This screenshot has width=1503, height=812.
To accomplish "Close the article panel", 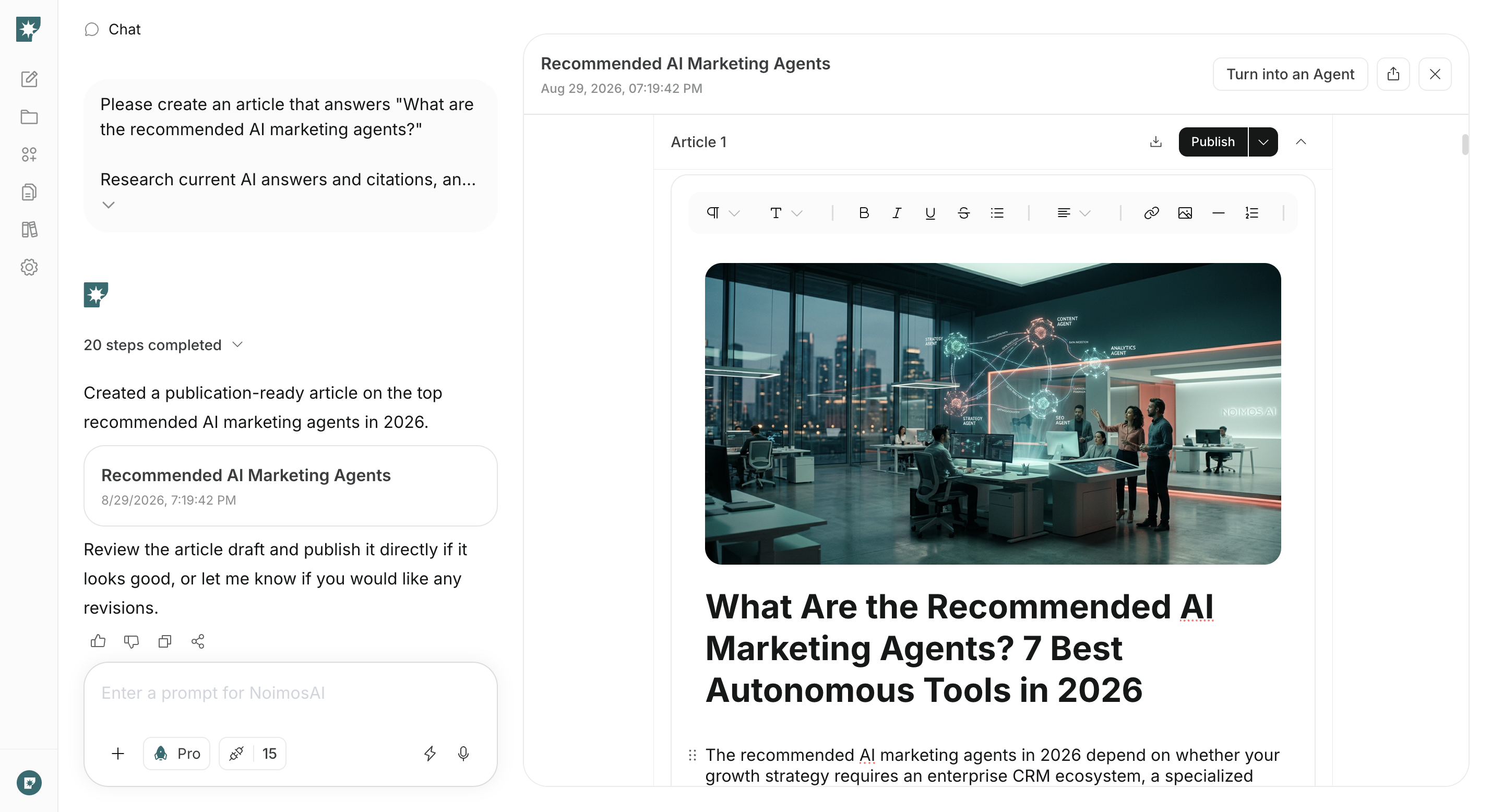I will (1435, 74).
